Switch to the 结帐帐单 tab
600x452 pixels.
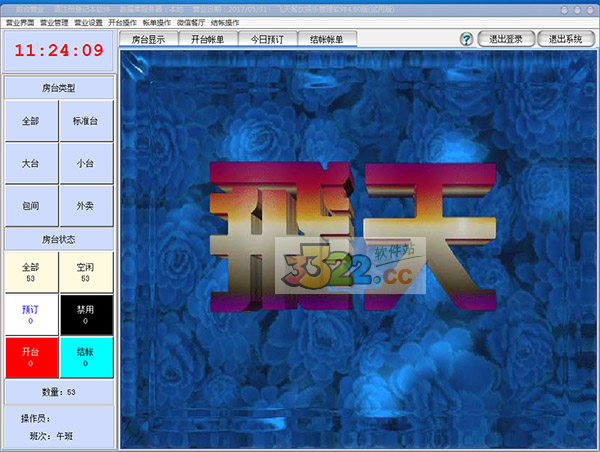pyautogui.click(x=327, y=39)
